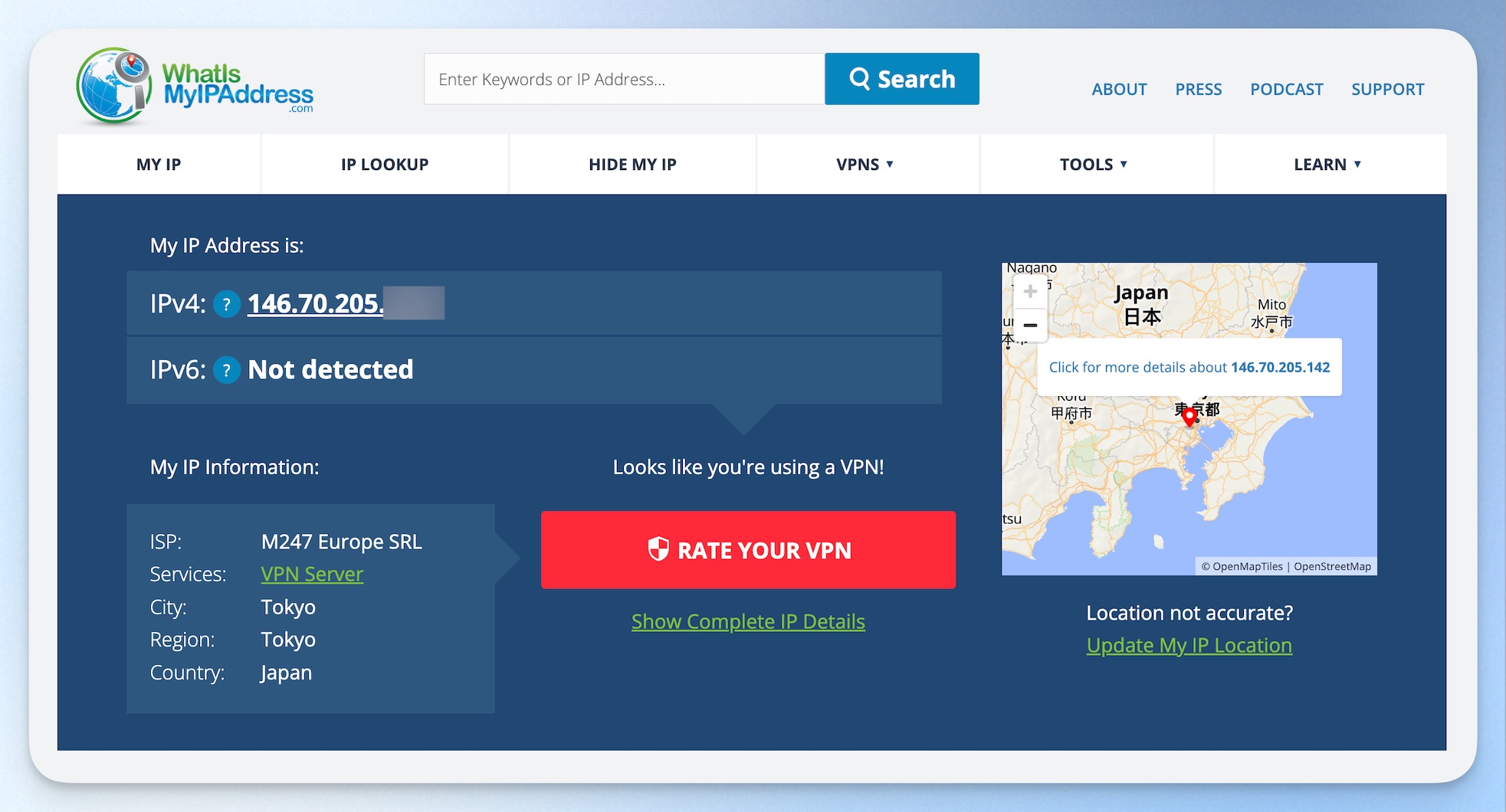This screenshot has height=812, width=1506.
Task: Click the WhatIsMyIPAddress globe logo
Action: click(x=113, y=87)
